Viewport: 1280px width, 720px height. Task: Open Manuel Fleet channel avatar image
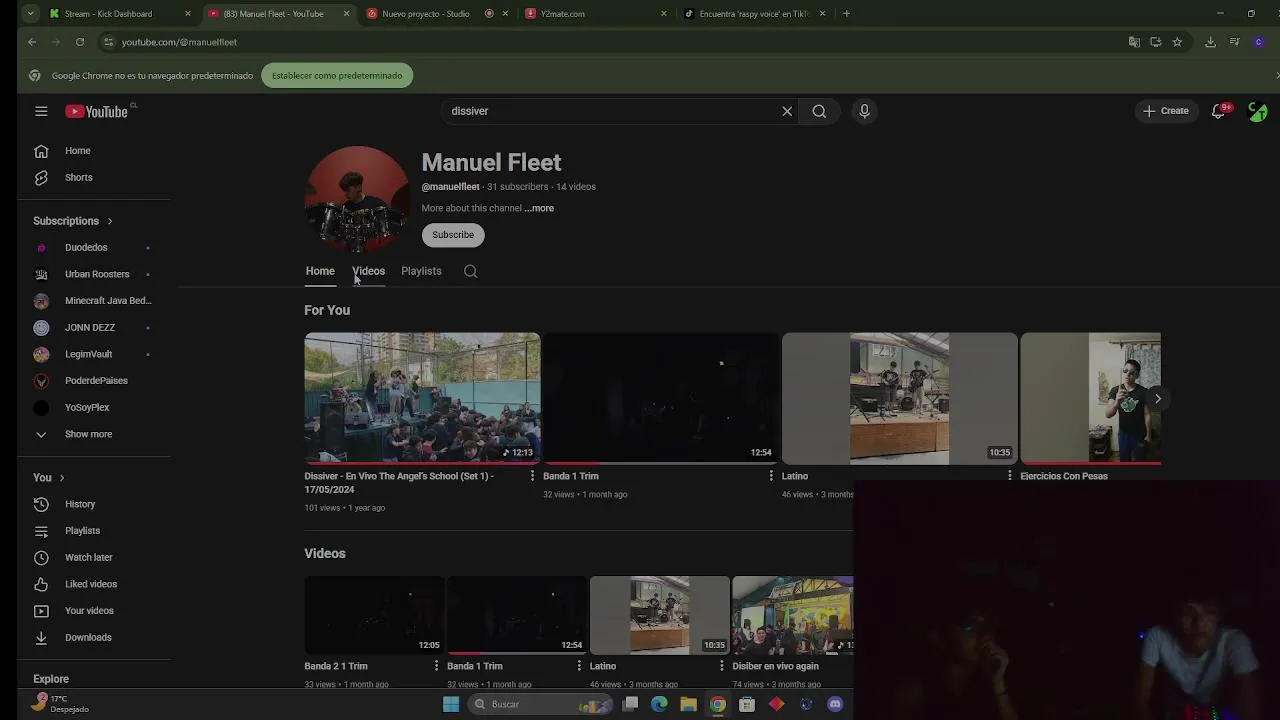click(x=357, y=199)
